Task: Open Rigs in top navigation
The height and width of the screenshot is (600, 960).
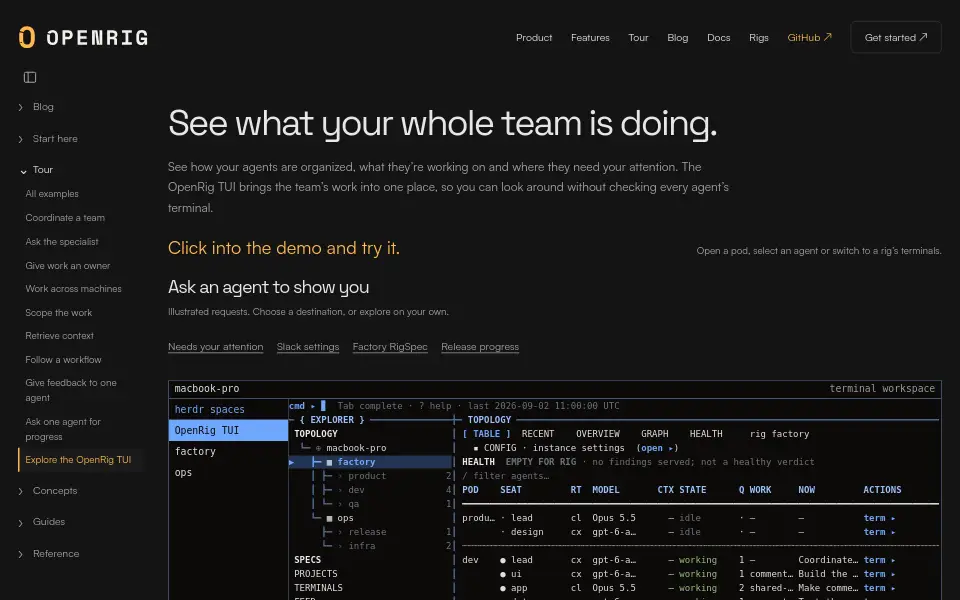Action: (x=759, y=37)
